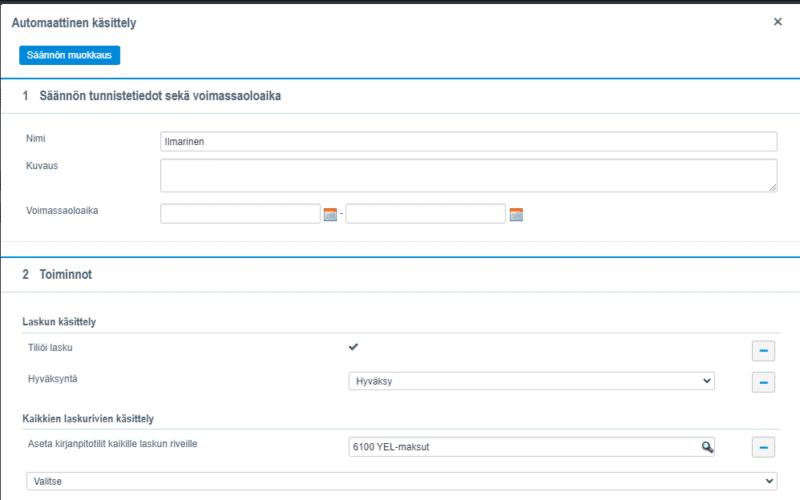Open the start date calendar picker
The width and height of the screenshot is (800, 500).
330,214
